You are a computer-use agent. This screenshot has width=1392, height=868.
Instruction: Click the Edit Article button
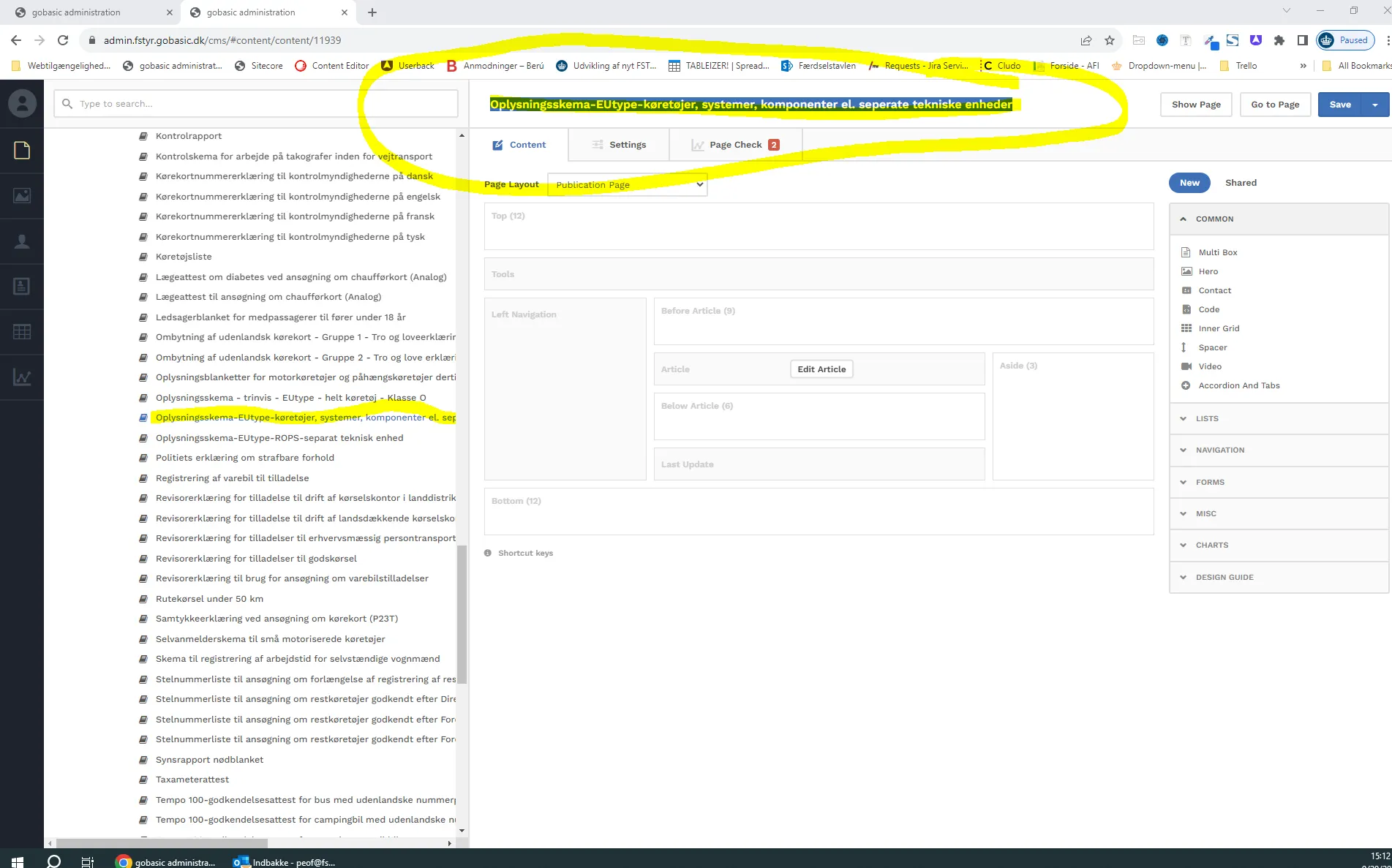[x=821, y=369]
